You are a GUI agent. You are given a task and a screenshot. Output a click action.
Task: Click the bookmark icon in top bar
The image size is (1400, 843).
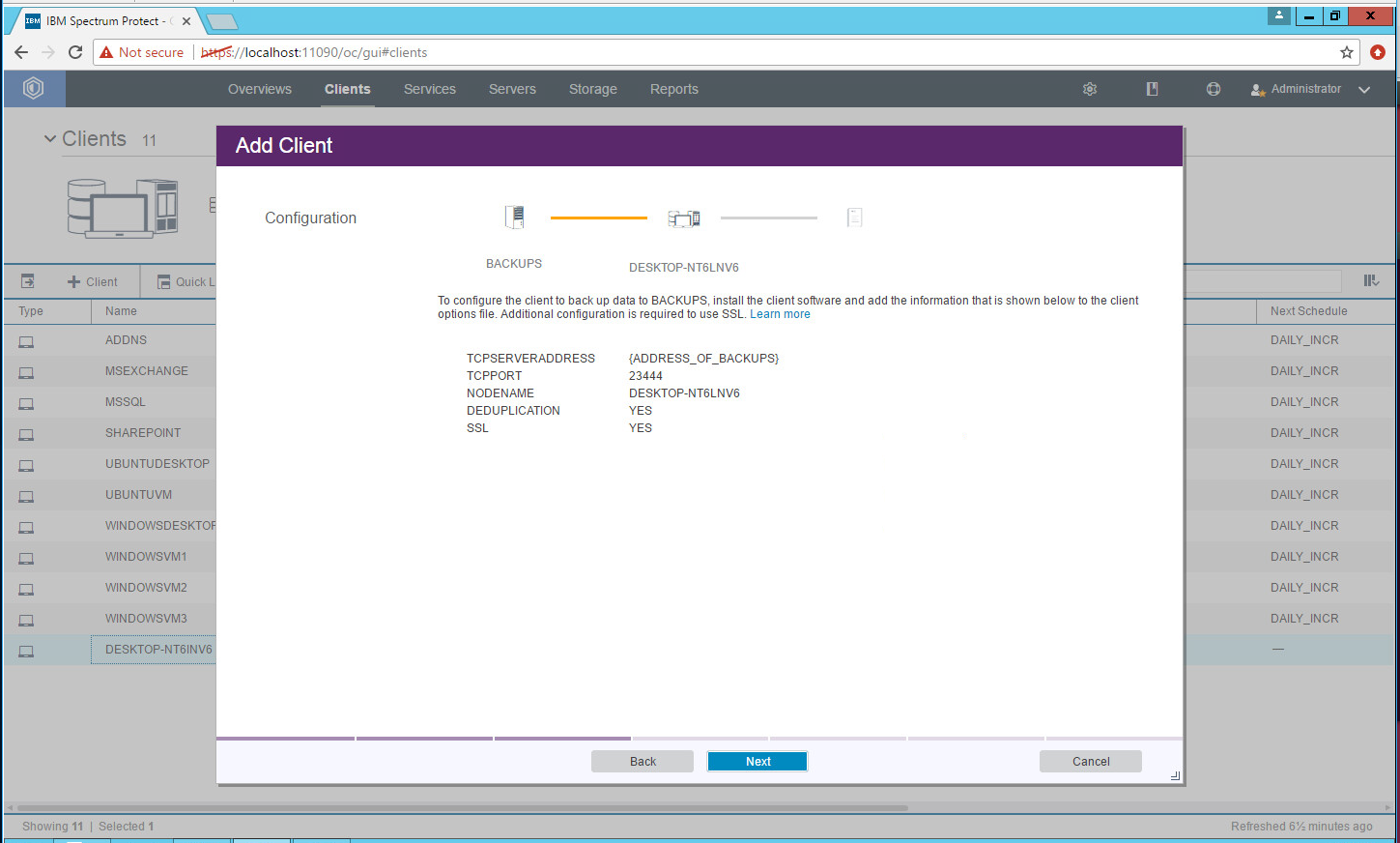(x=1152, y=89)
